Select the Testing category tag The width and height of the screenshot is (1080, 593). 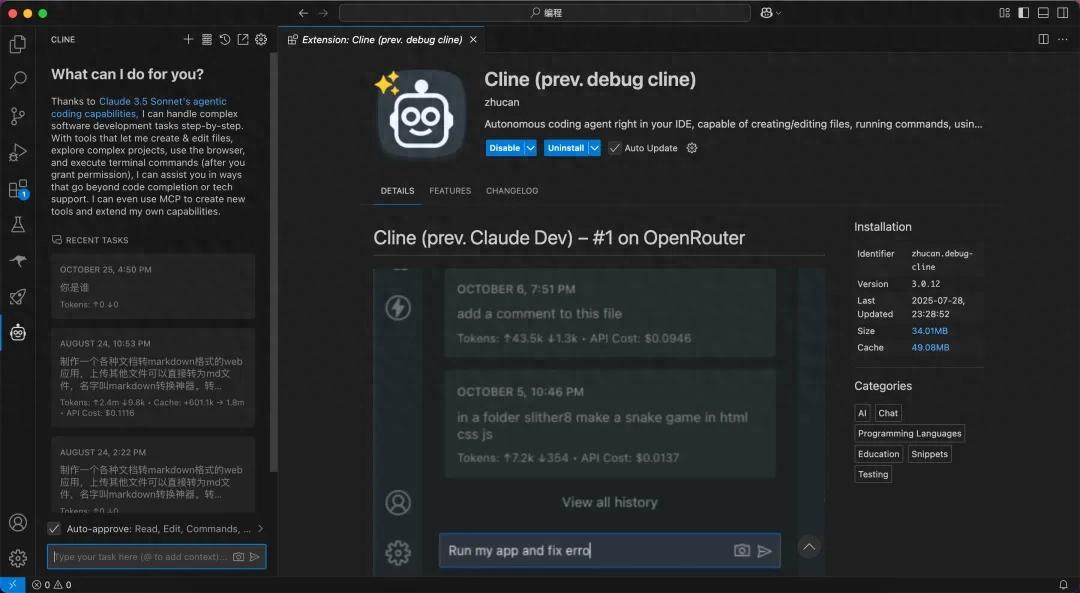pos(873,474)
